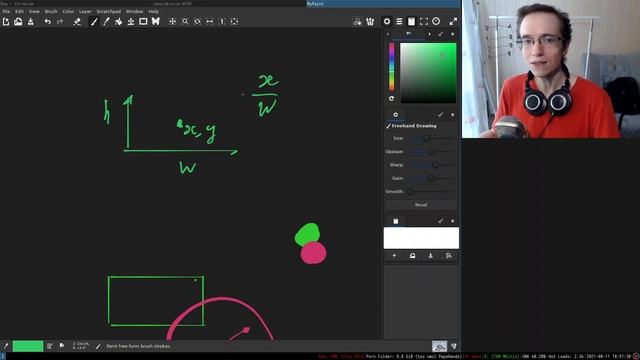Select the stamp-shaped tool icon
Viewport: 640px width, 360px height.
[131, 22]
